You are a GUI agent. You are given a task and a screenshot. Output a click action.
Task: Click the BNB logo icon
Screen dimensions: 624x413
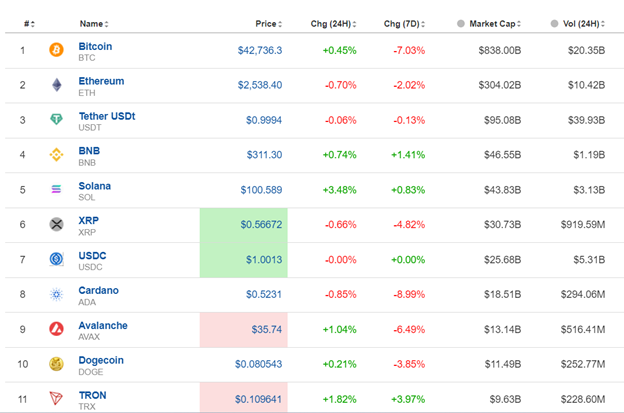(x=56, y=155)
